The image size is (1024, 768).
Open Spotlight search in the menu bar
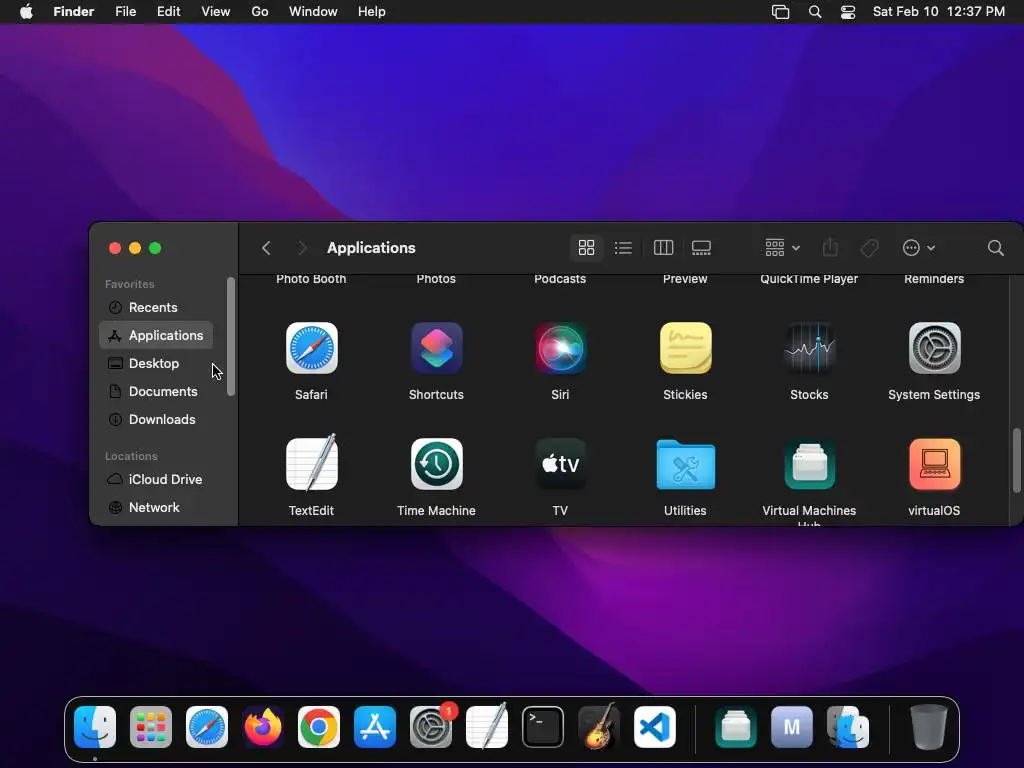click(x=814, y=12)
